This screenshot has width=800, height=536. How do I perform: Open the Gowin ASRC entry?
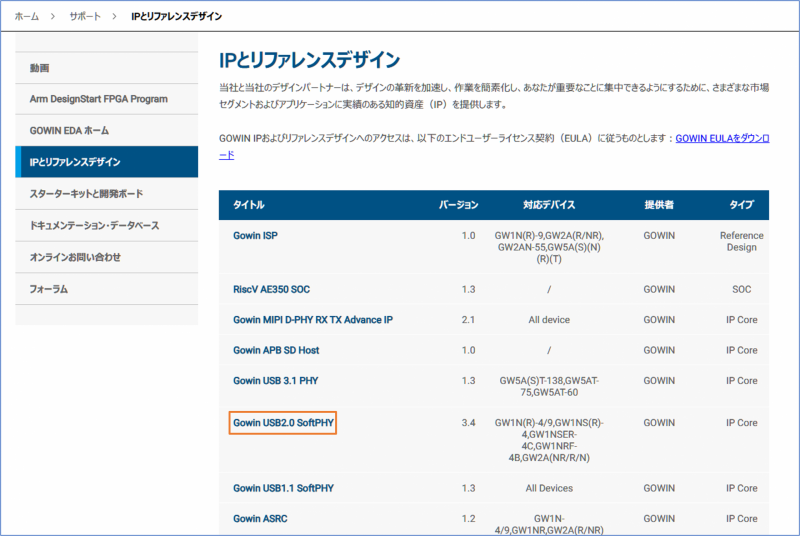coord(260,519)
